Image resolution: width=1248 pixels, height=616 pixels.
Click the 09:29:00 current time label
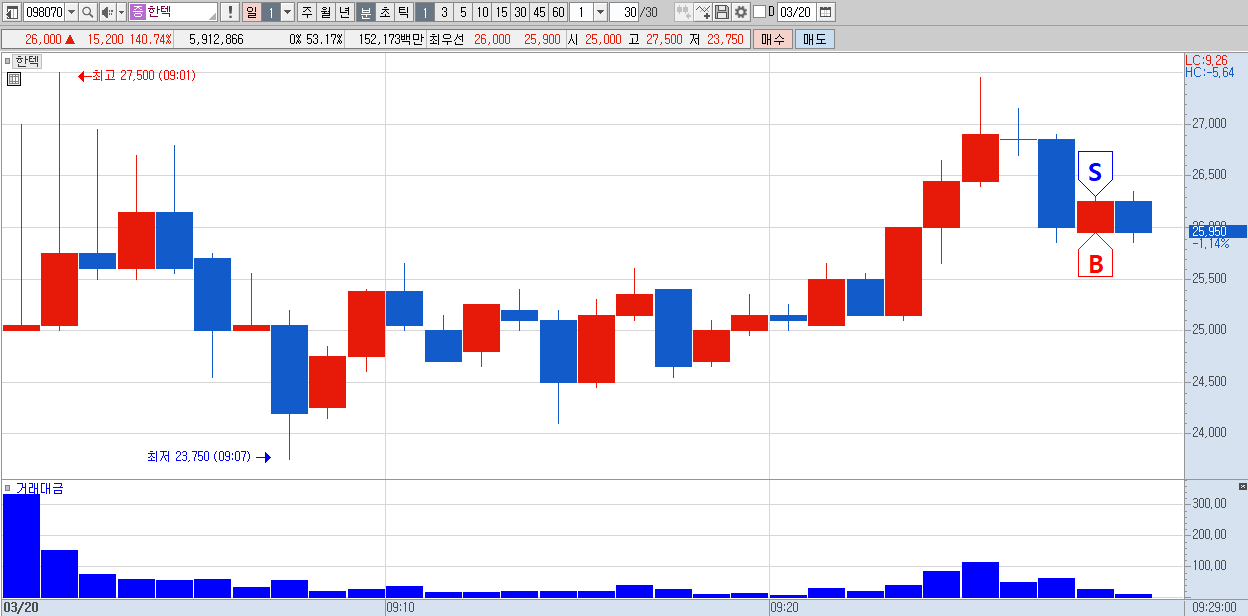(x=1216, y=607)
